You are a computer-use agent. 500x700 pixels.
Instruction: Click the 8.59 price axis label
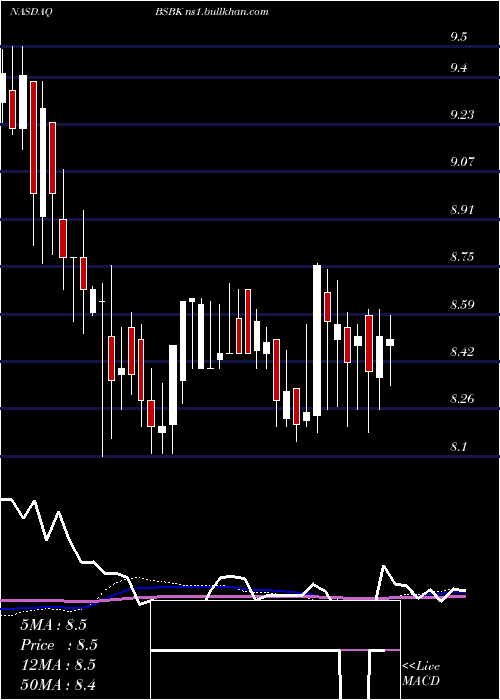462,305
